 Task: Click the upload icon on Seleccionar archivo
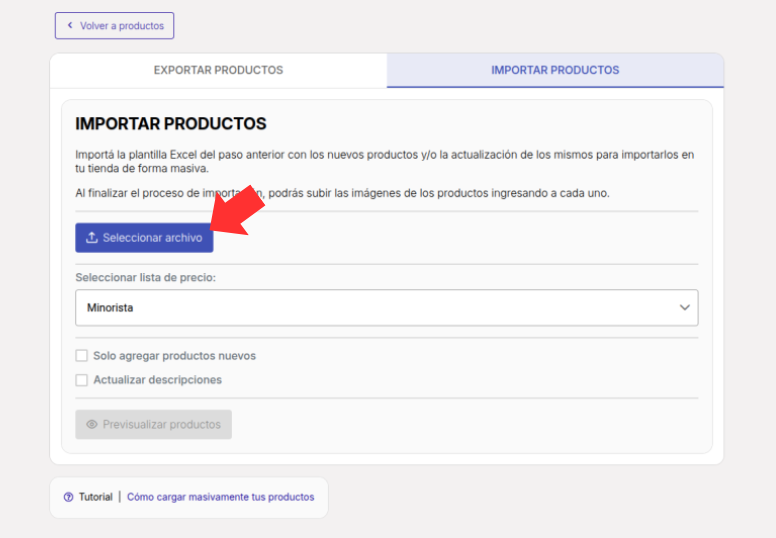click(92, 238)
